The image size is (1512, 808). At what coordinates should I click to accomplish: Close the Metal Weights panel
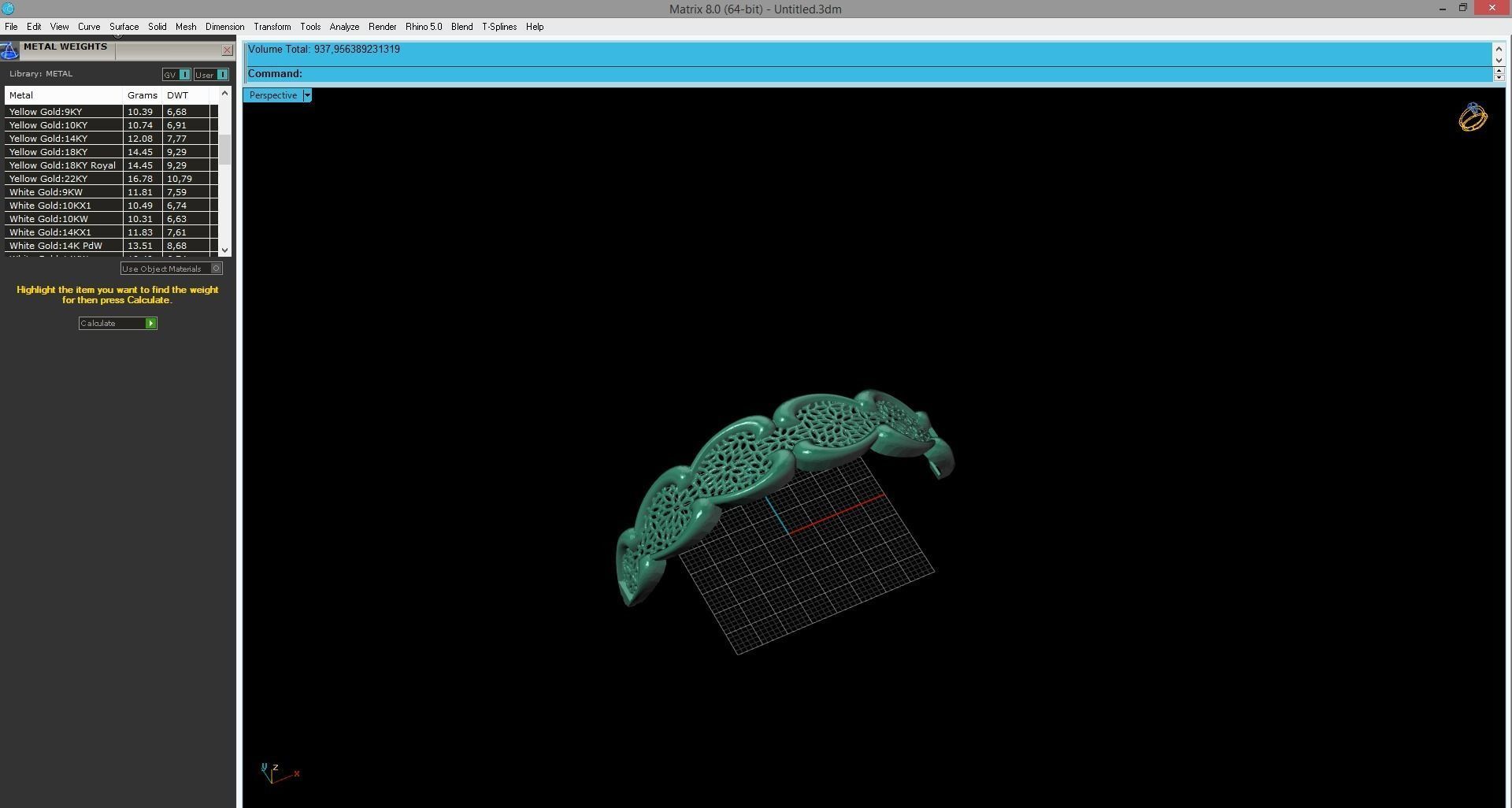(x=228, y=50)
